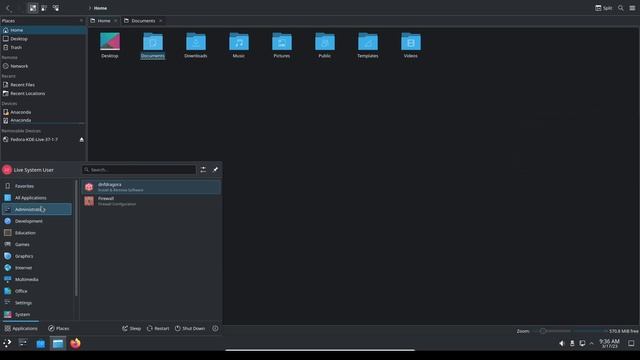640x360 pixels.
Task: Select the Pictures folder icon
Action: click(282, 45)
